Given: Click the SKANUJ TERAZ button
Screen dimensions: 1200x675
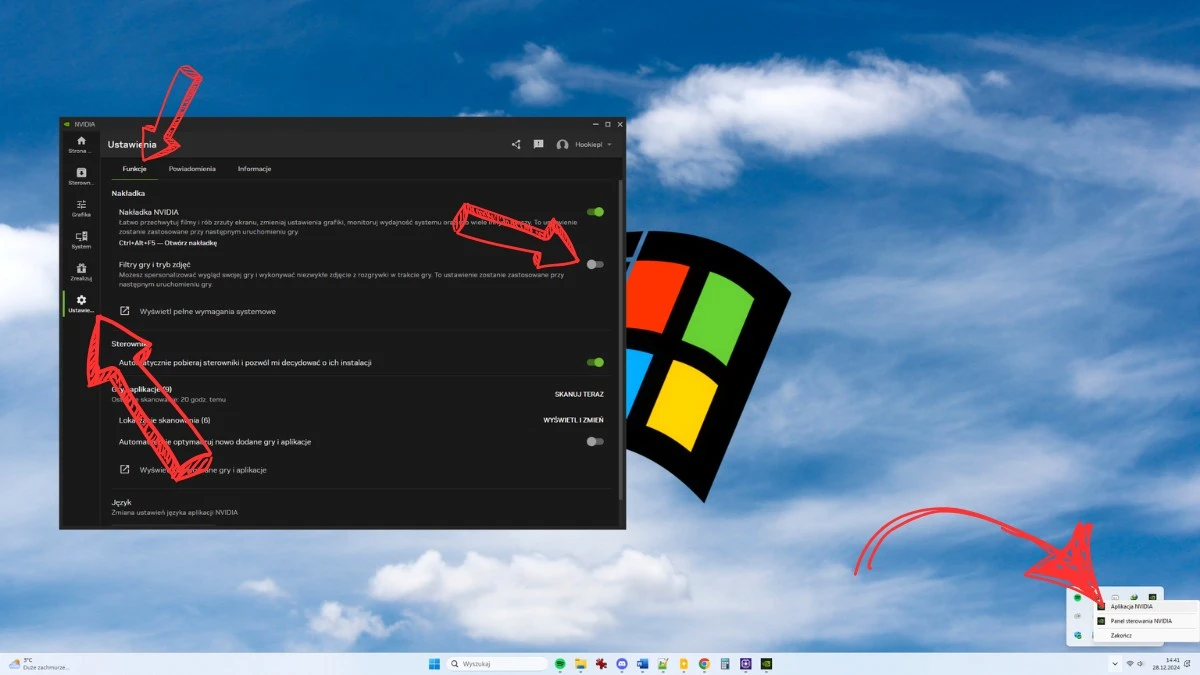Looking at the screenshot, I should click(x=578, y=393).
